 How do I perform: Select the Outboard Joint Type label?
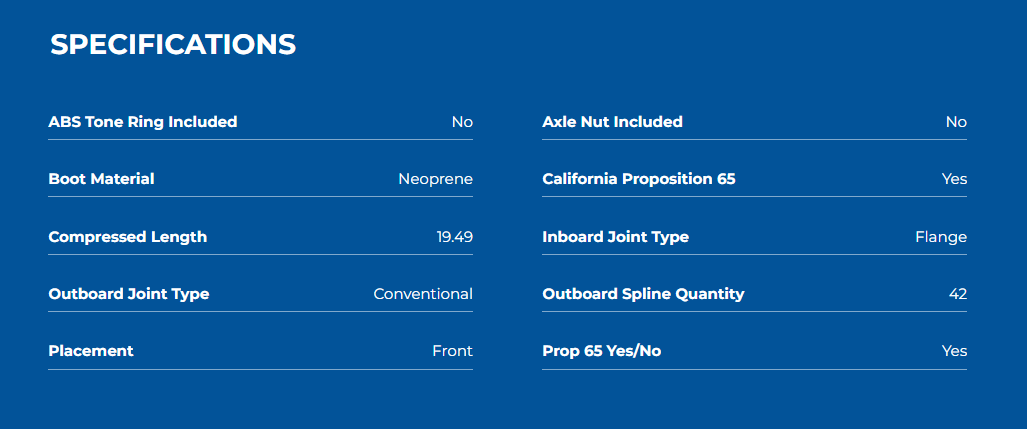pos(129,294)
